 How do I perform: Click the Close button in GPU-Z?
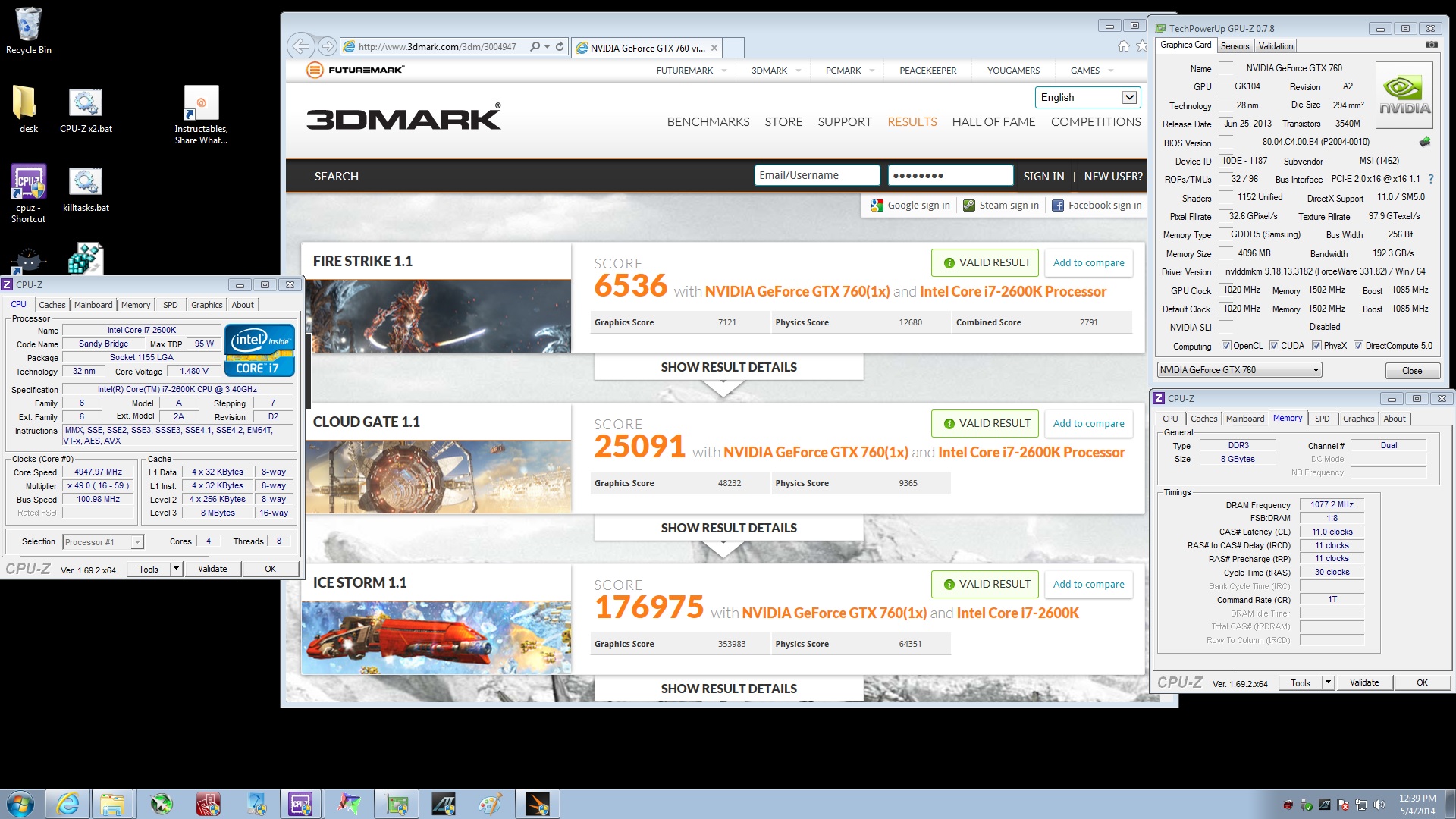click(x=1412, y=371)
